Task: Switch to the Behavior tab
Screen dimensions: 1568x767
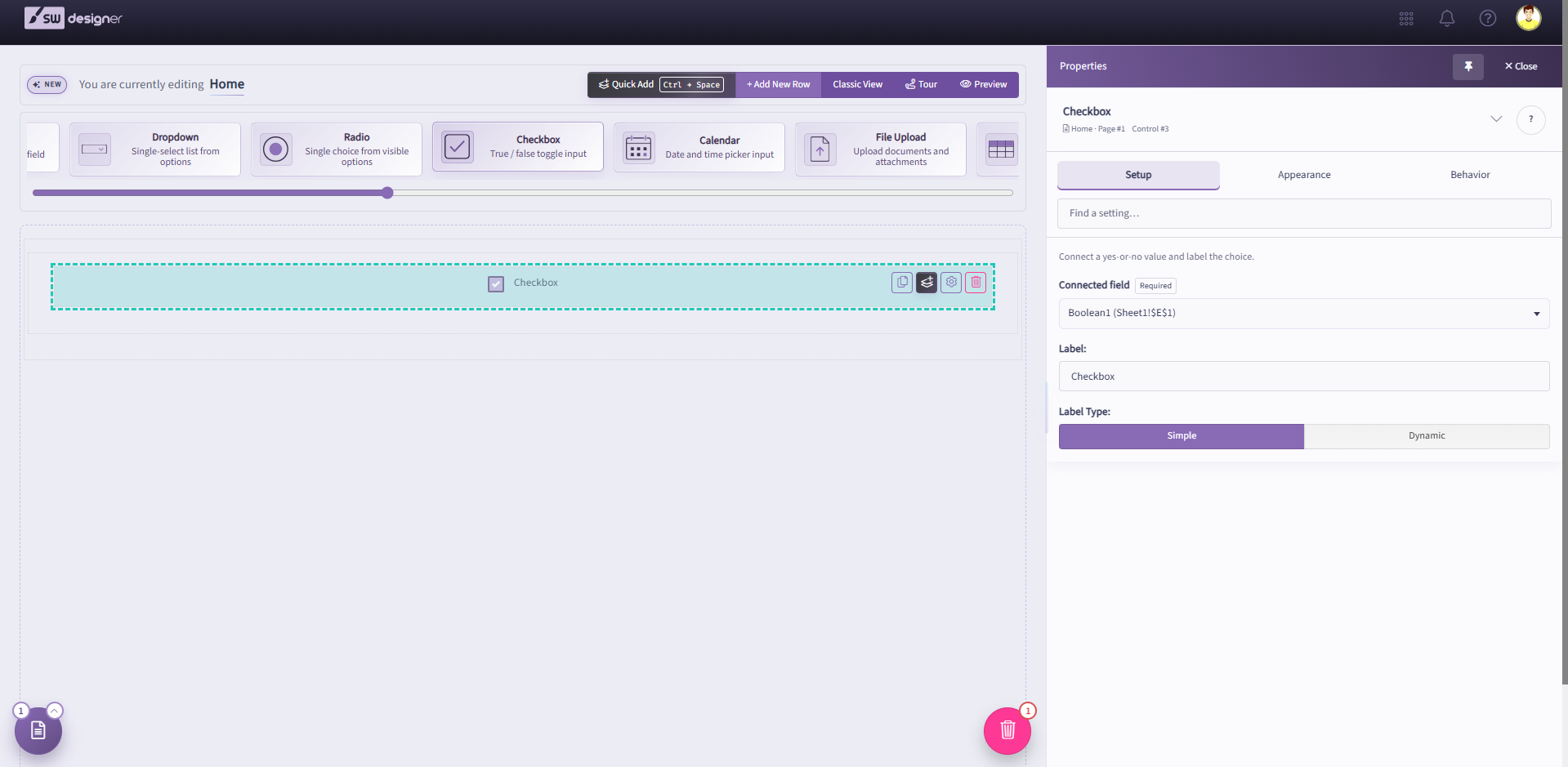Action: coord(1470,175)
